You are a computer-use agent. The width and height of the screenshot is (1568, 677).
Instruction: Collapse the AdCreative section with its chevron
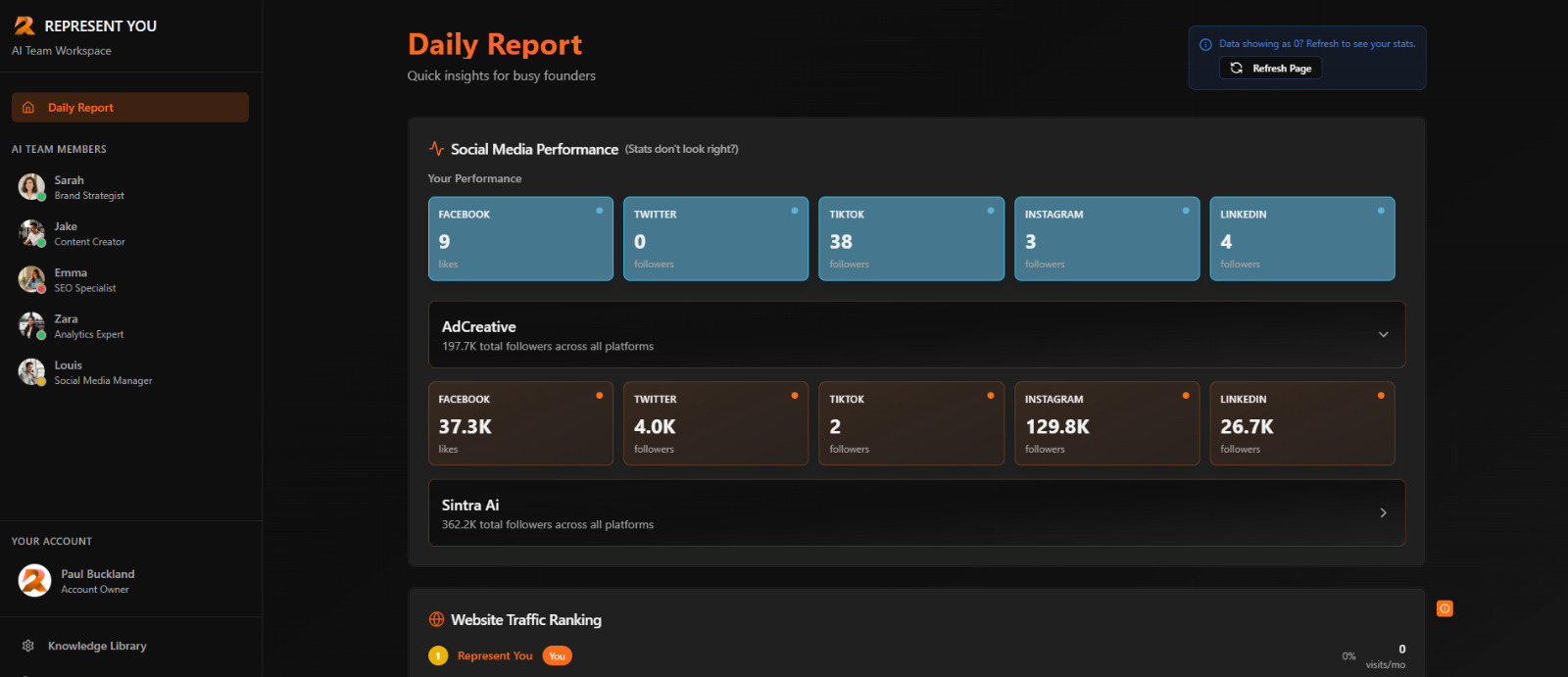[1384, 334]
